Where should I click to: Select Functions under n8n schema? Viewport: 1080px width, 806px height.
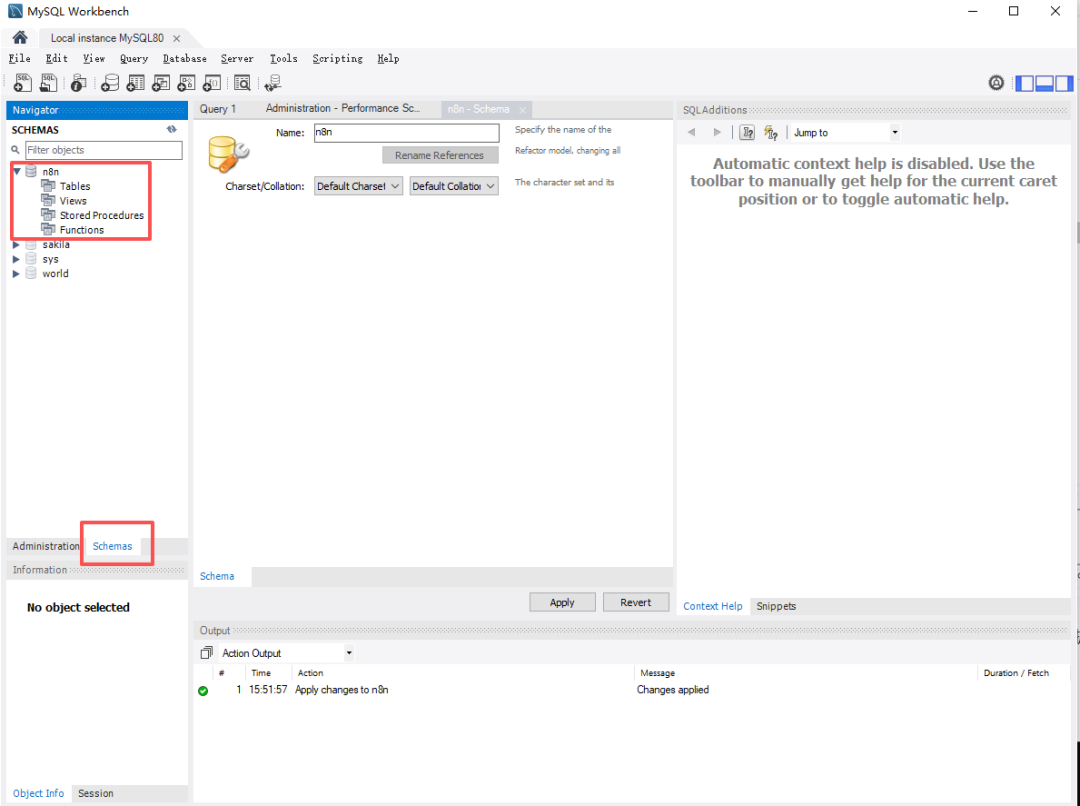pyautogui.click(x=81, y=230)
